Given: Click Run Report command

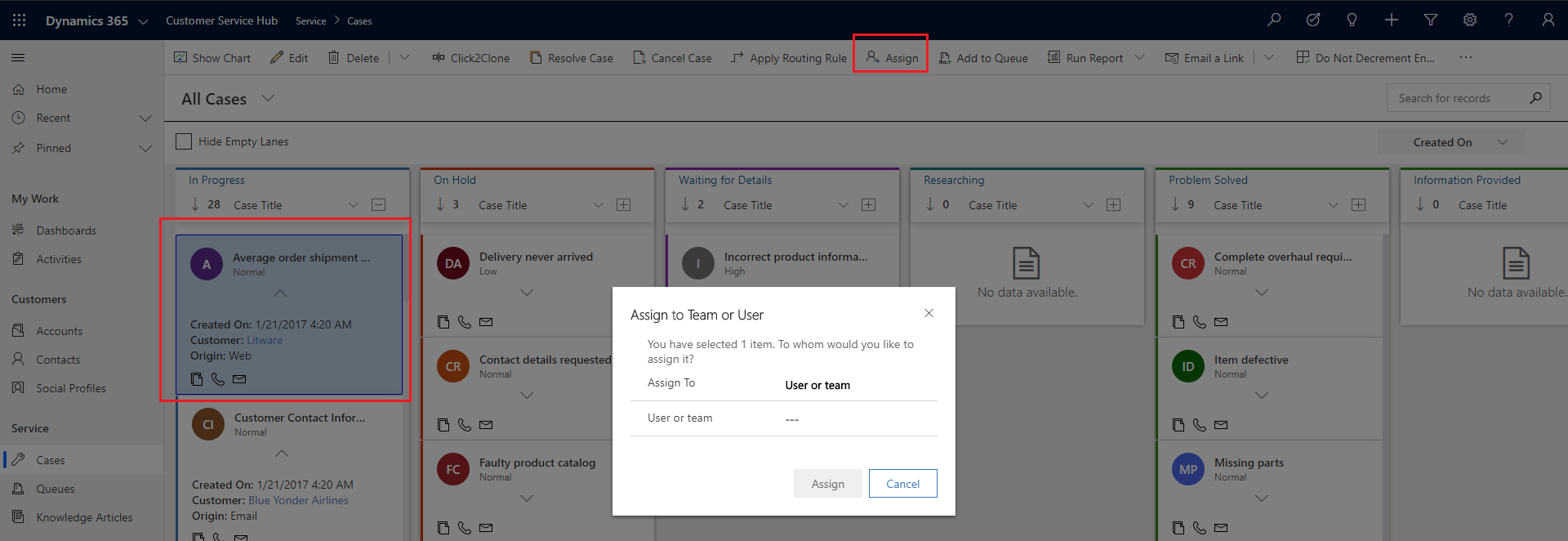Looking at the screenshot, I should coord(1085,57).
